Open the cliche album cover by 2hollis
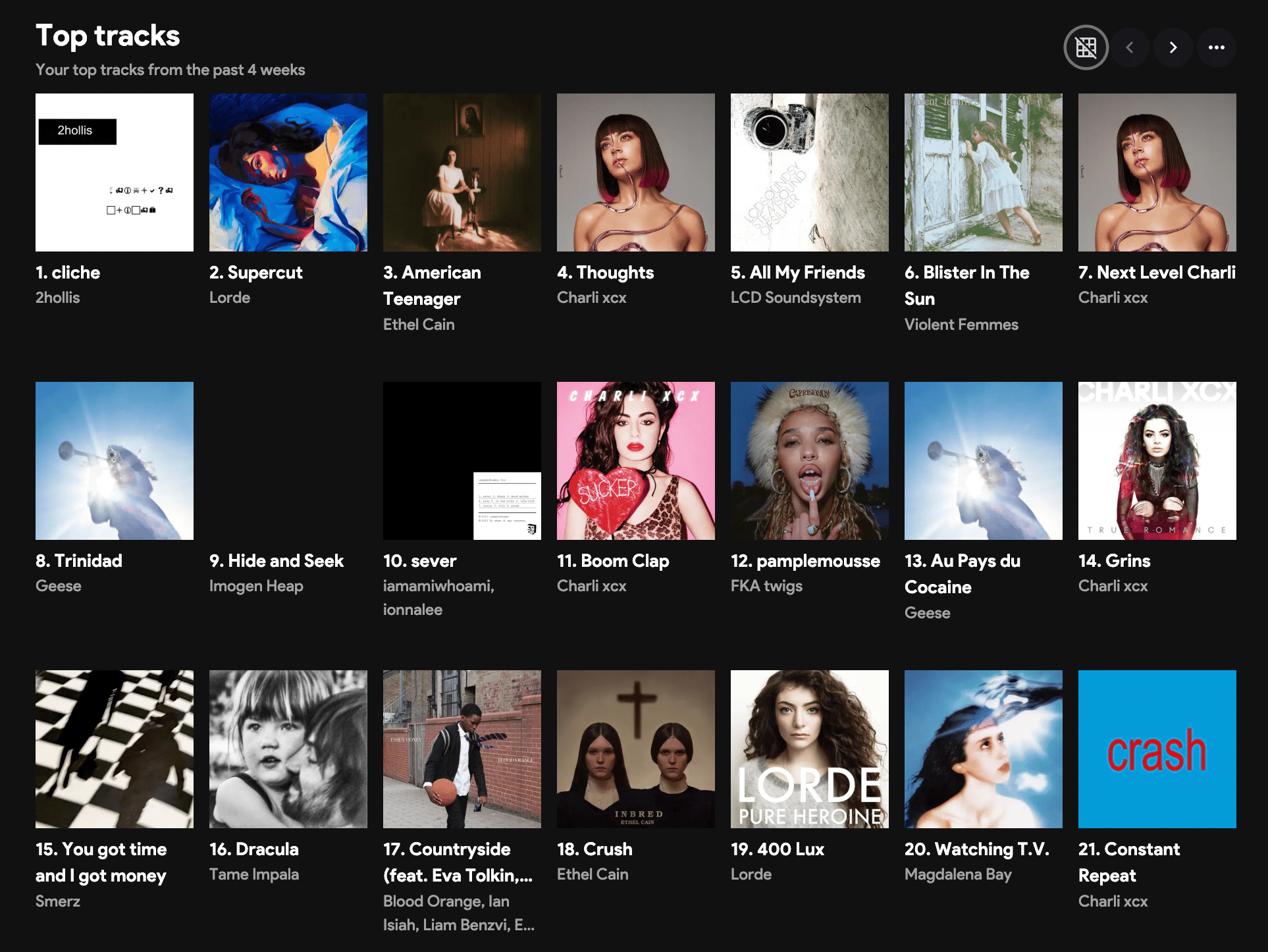The width and height of the screenshot is (1268, 952). [x=115, y=172]
